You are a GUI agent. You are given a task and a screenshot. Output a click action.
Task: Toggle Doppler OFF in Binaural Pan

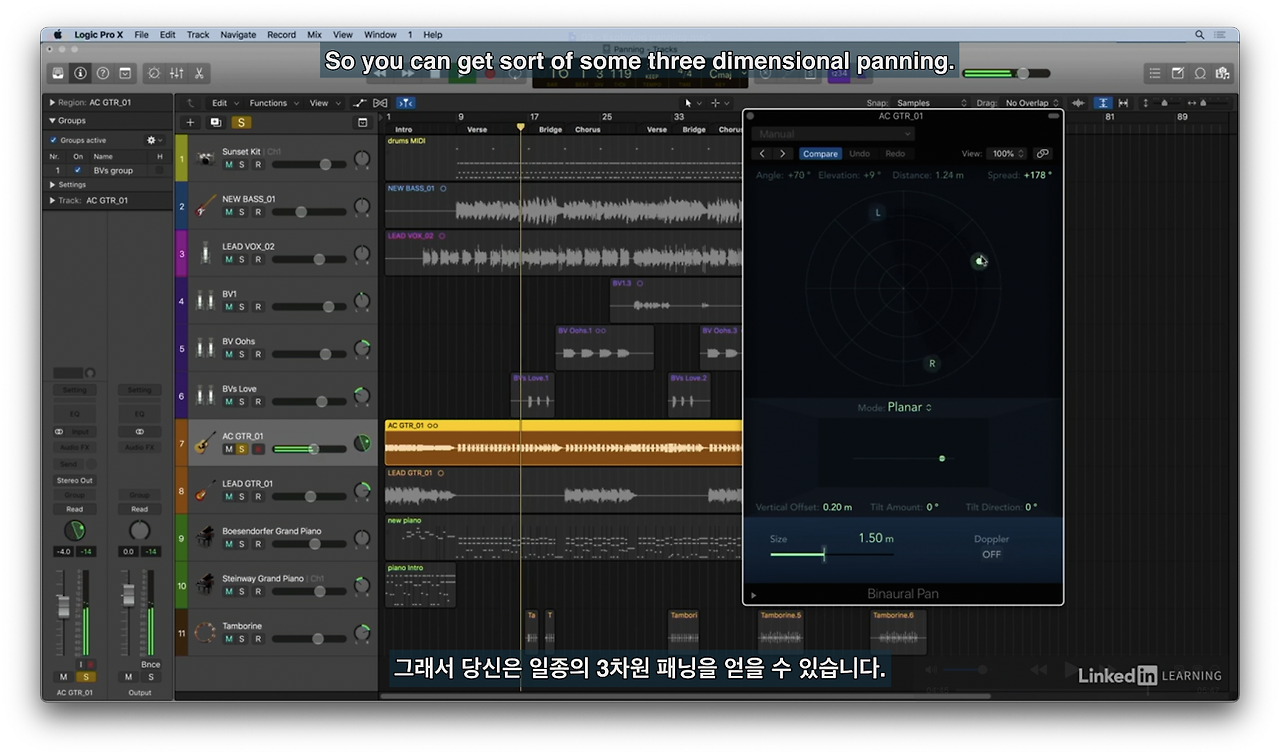[x=991, y=554]
